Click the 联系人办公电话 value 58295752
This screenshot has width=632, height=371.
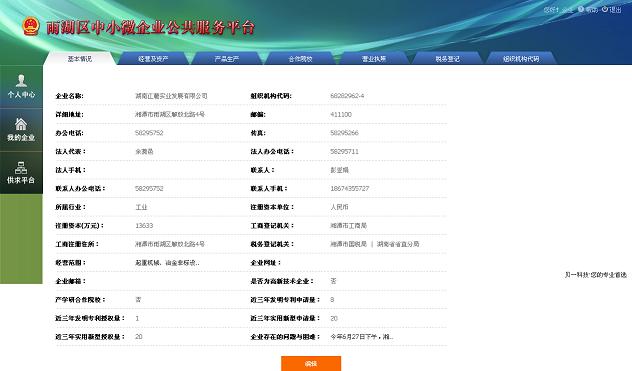point(149,188)
